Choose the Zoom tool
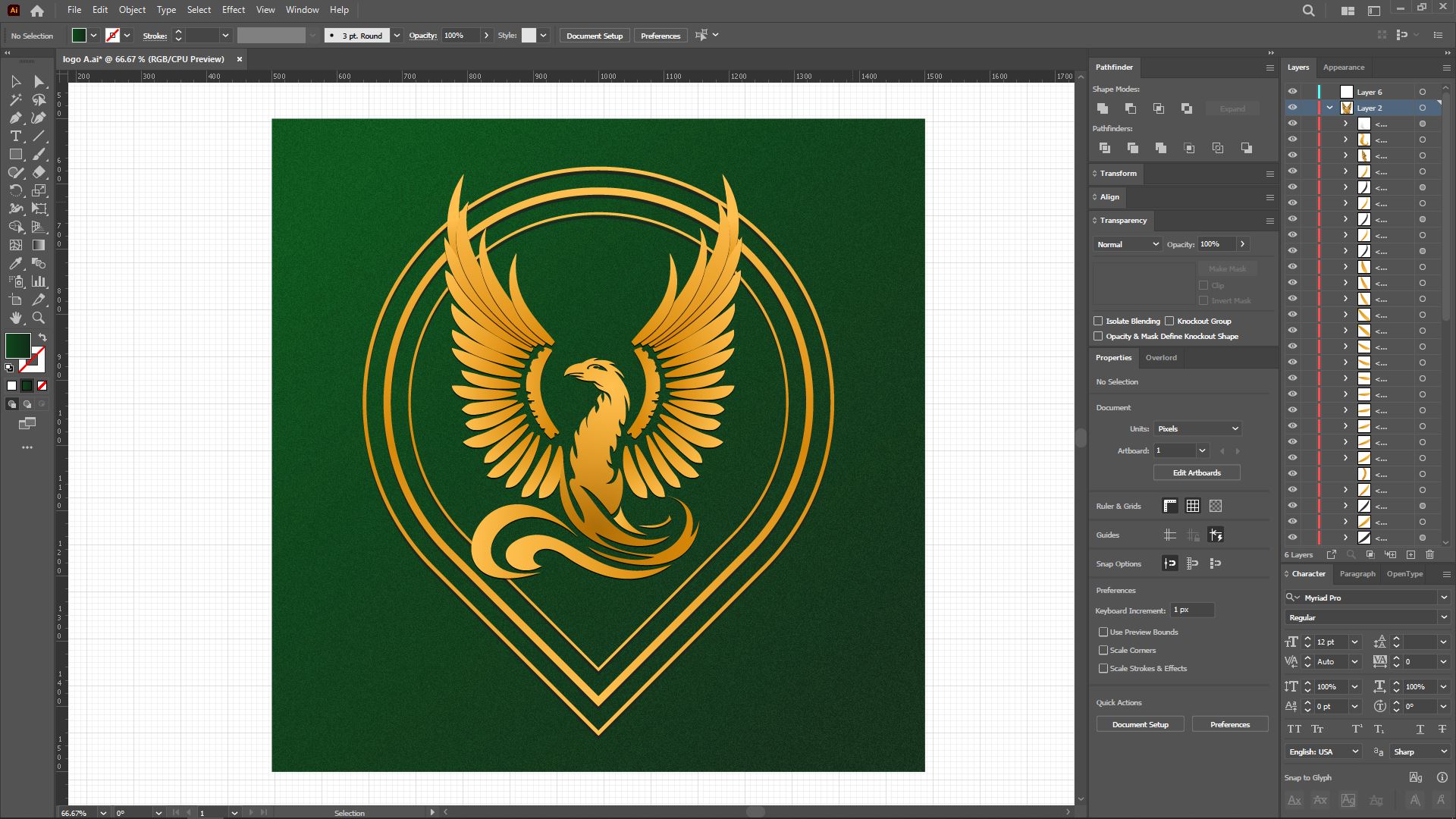 pos(39,318)
